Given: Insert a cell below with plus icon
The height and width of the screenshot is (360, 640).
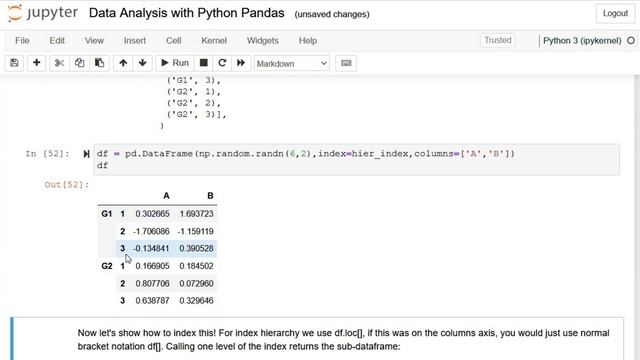Looking at the screenshot, I should [x=36, y=63].
